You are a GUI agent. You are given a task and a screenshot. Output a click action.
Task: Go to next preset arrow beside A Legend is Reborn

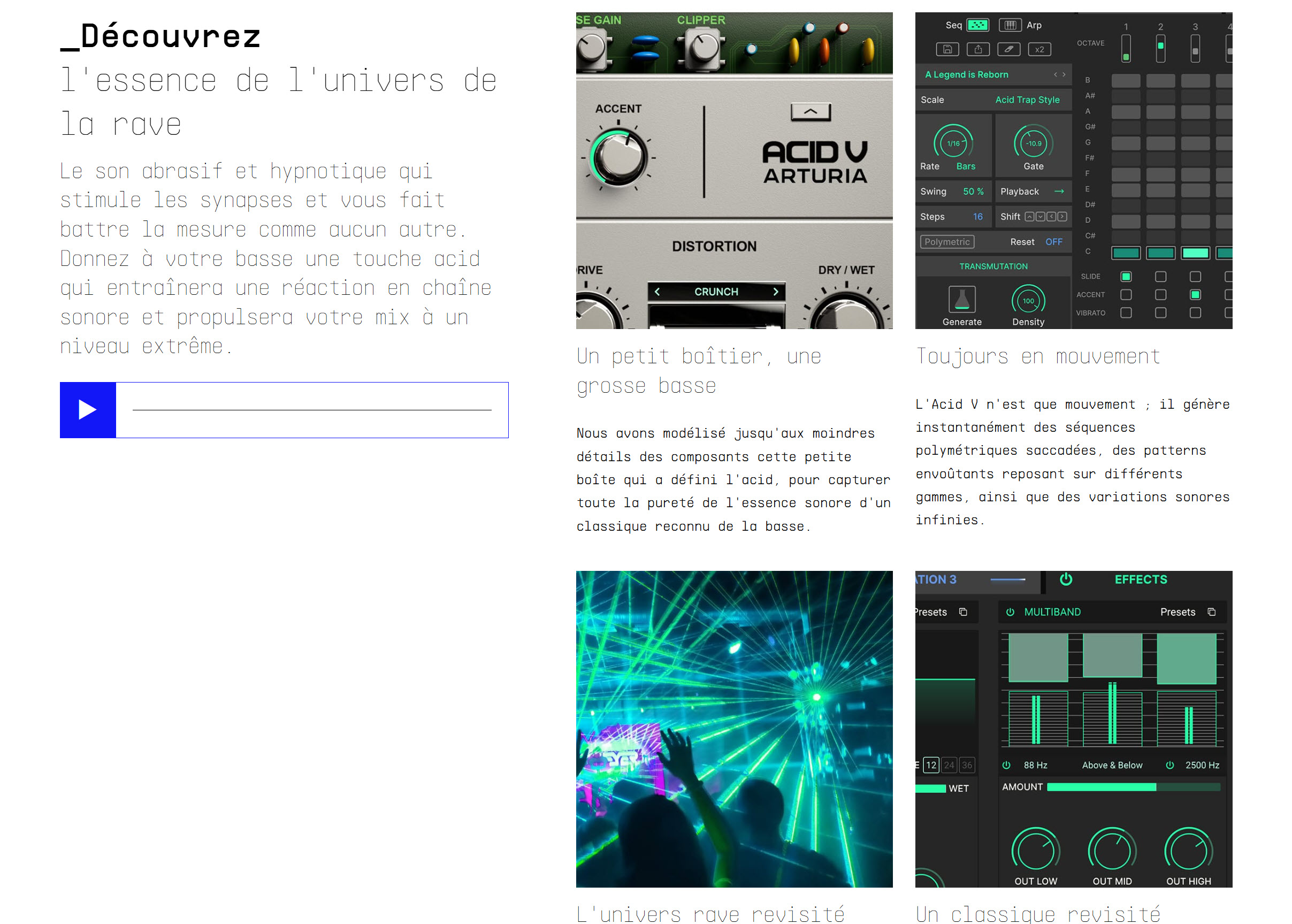pos(1064,74)
